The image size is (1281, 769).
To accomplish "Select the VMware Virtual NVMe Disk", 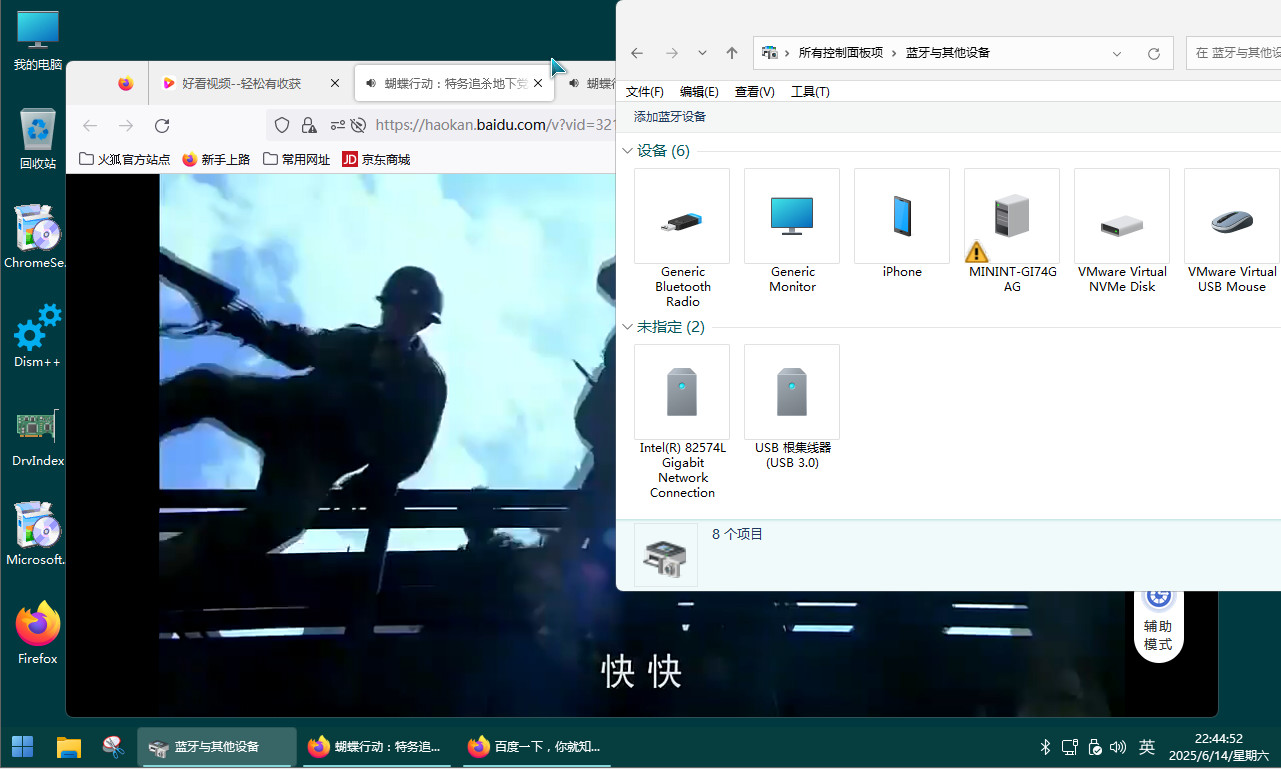I will (x=1122, y=231).
